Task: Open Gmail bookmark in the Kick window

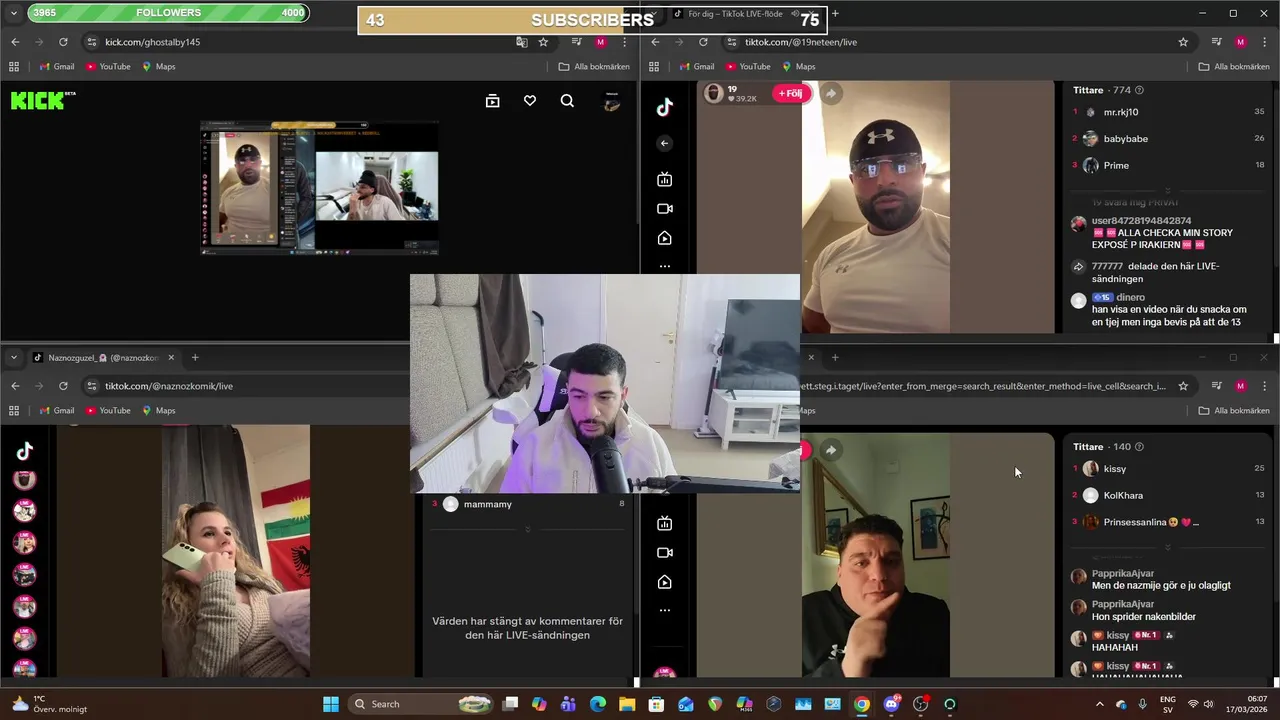Action: coord(56,67)
